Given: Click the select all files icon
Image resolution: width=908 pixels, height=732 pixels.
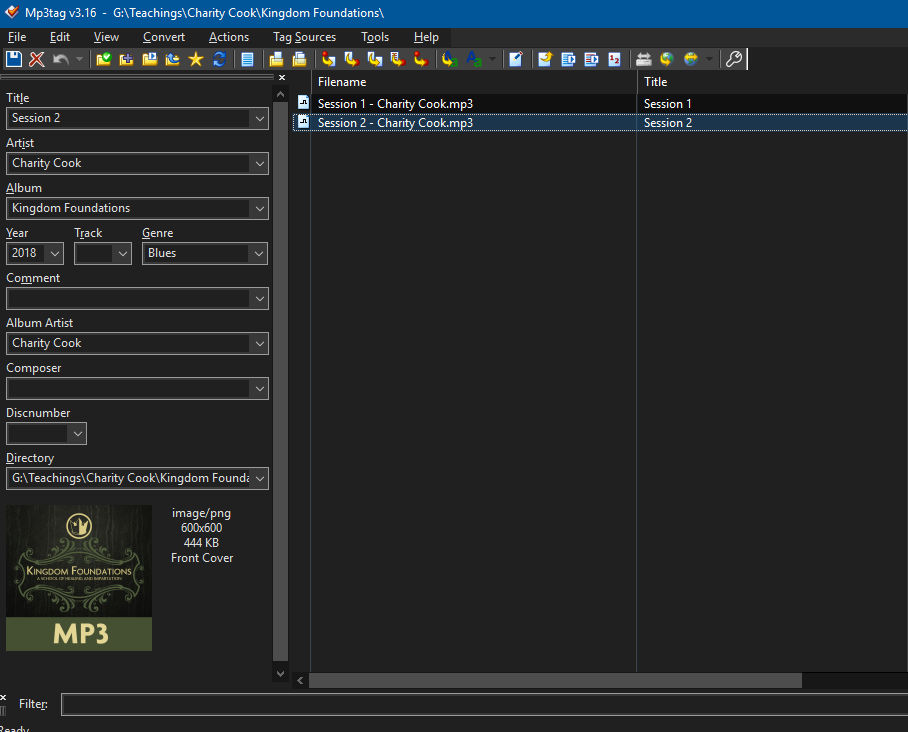Looking at the screenshot, I should tap(248, 60).
